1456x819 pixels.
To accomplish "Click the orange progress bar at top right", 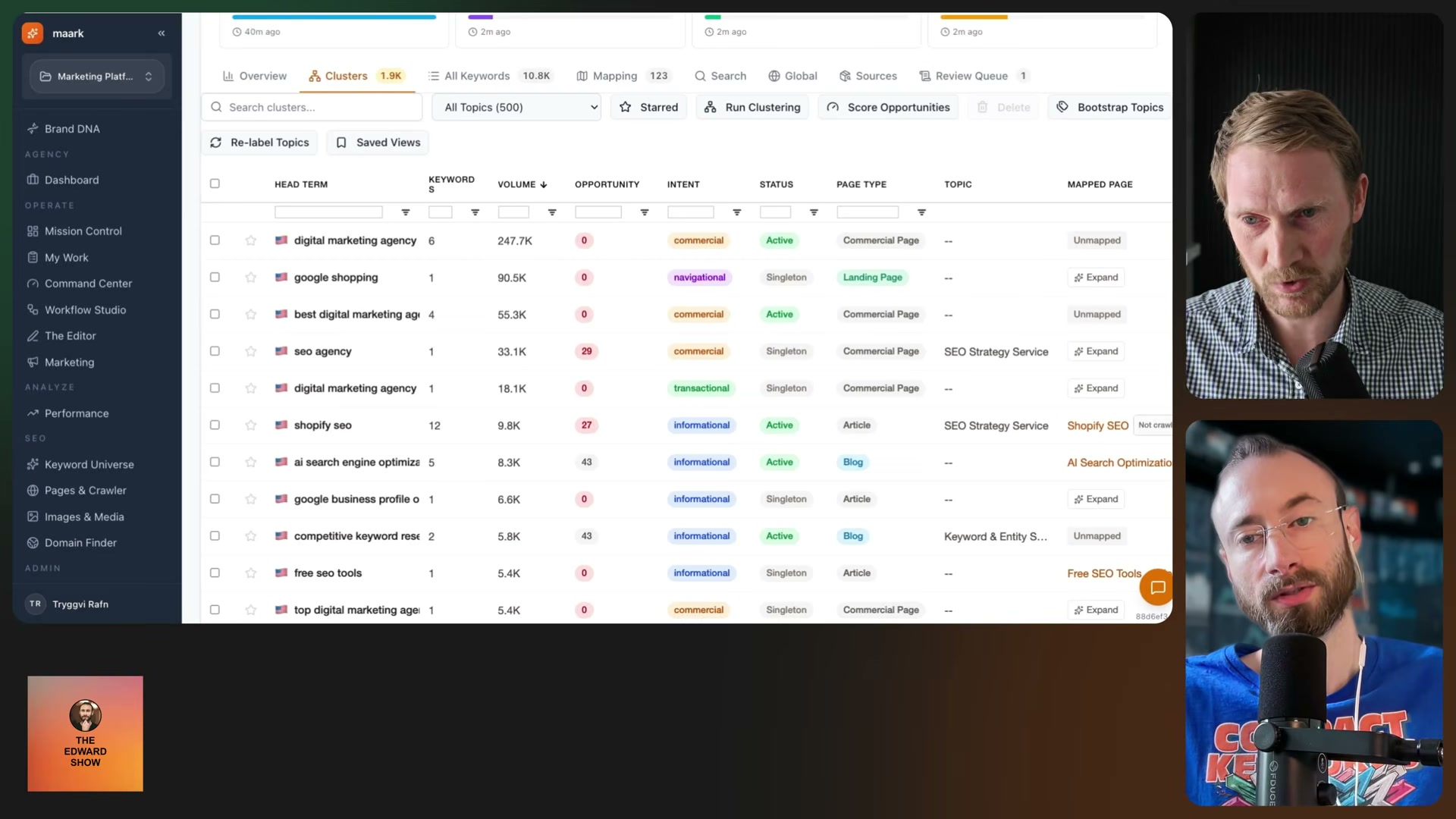I will click(974, 17).
